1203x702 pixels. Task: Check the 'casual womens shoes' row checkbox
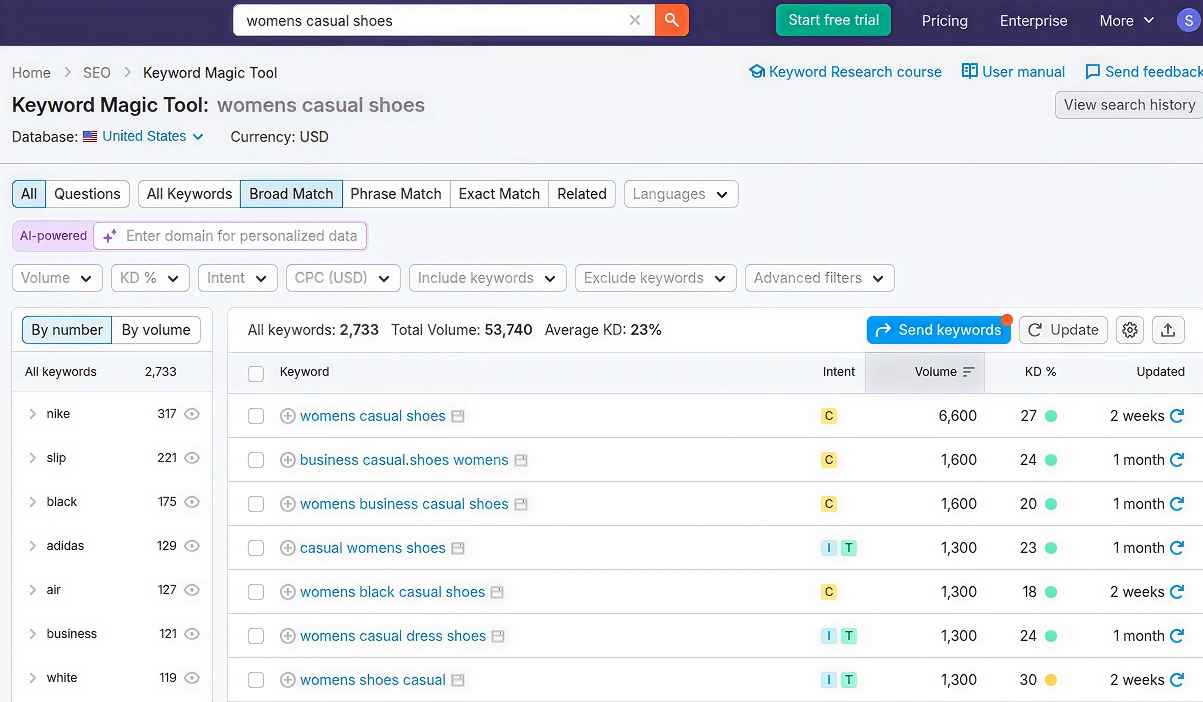coord(256,548)
